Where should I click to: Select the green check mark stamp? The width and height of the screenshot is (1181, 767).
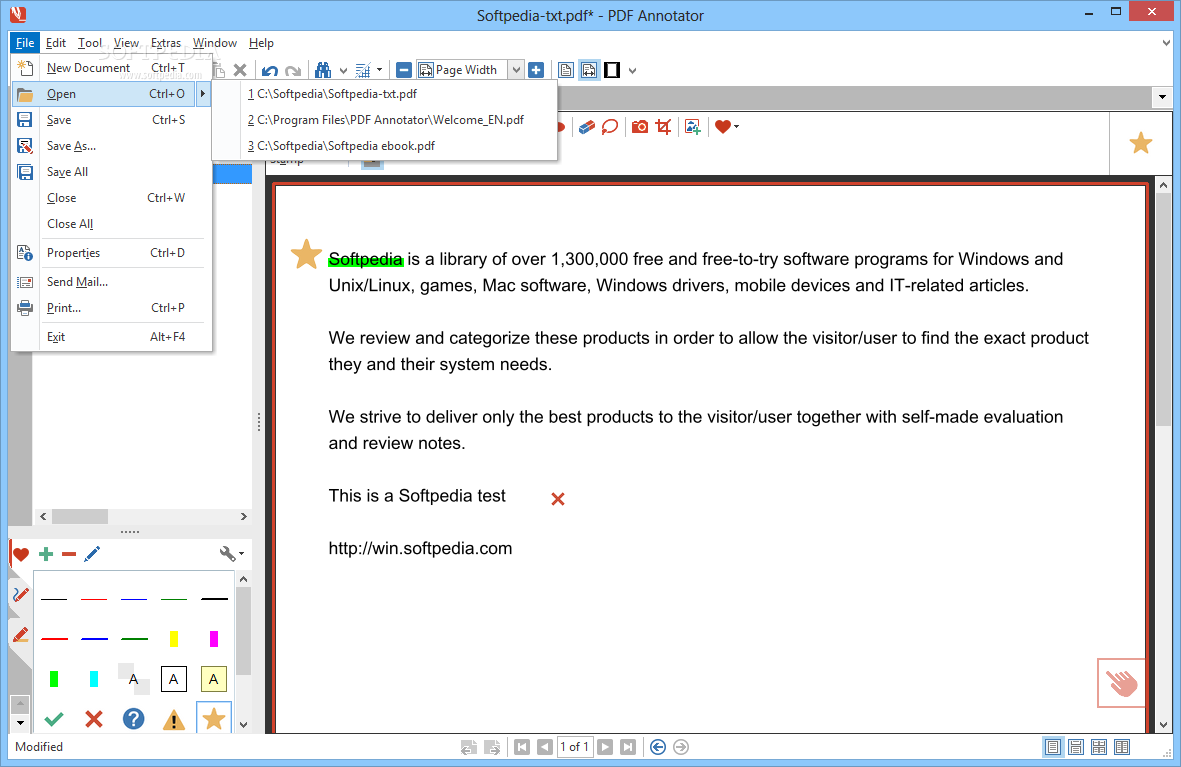pos(53,719)
